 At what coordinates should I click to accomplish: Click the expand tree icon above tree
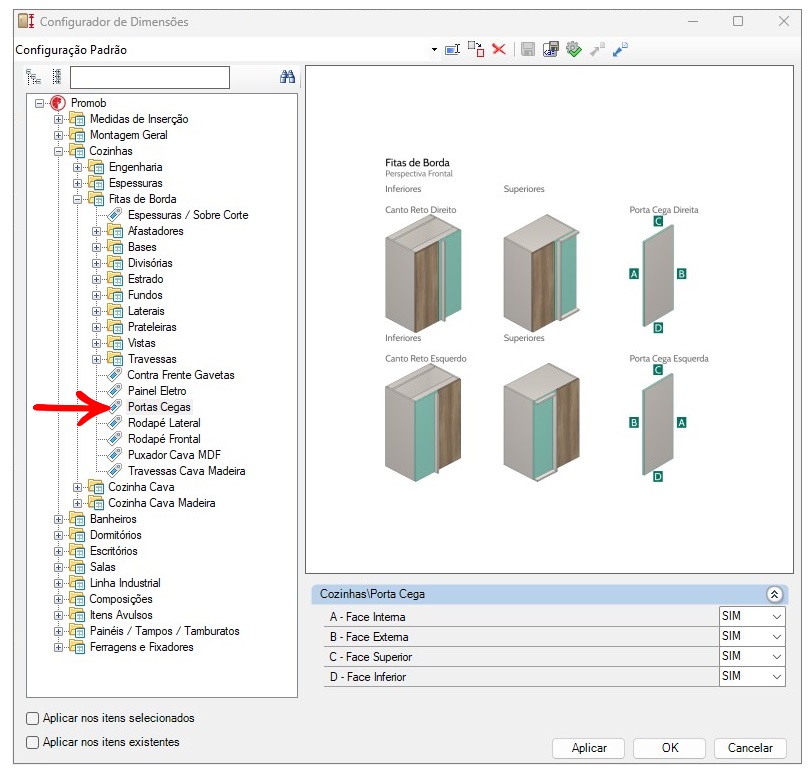coord(33,78)
